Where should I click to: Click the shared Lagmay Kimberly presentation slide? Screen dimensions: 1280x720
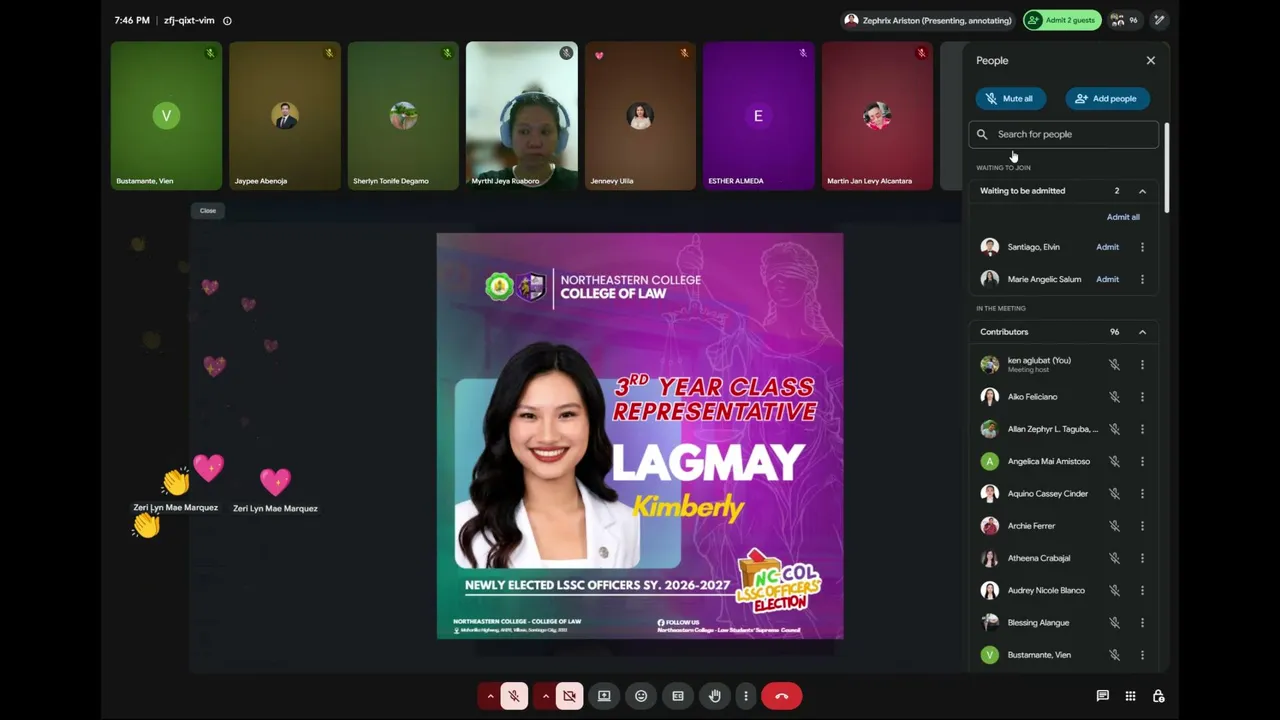[x=640, y=436]
